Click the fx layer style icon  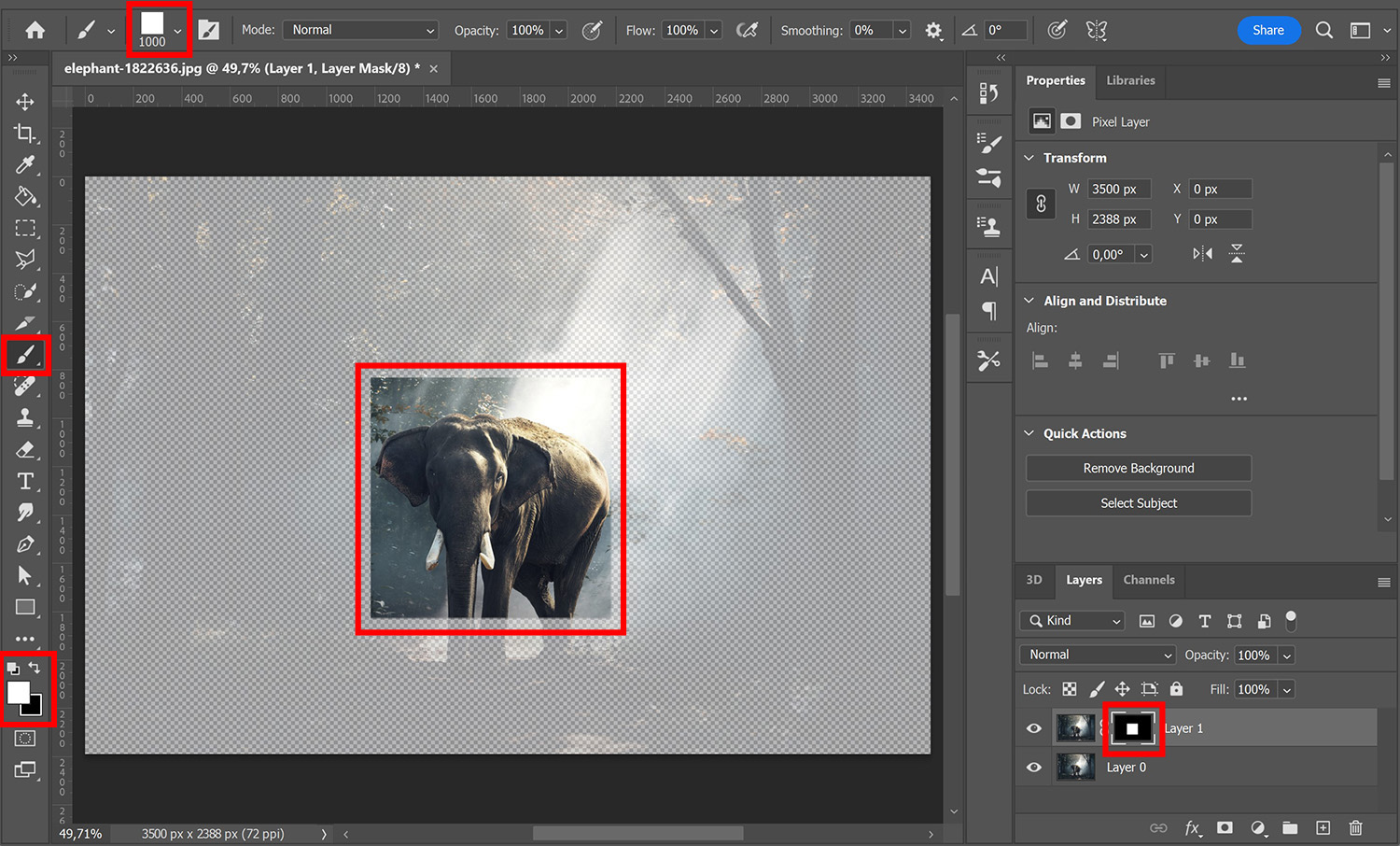point(1193,828)
